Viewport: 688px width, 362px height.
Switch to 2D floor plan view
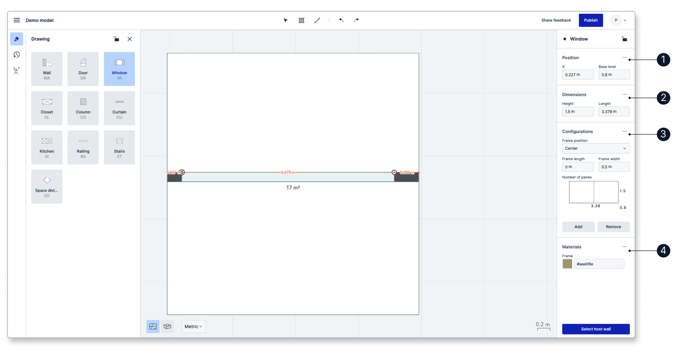pos(153,326)
